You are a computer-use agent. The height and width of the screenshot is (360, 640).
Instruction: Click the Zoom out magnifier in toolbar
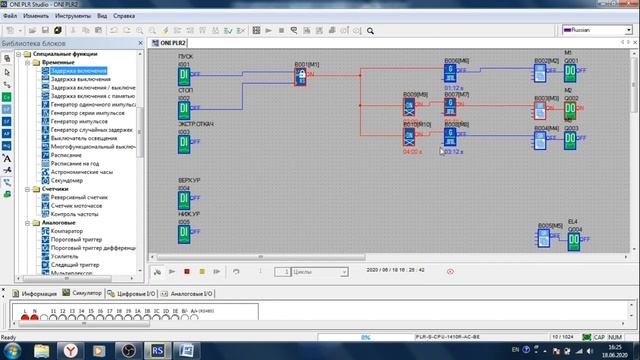pos(152,31)
